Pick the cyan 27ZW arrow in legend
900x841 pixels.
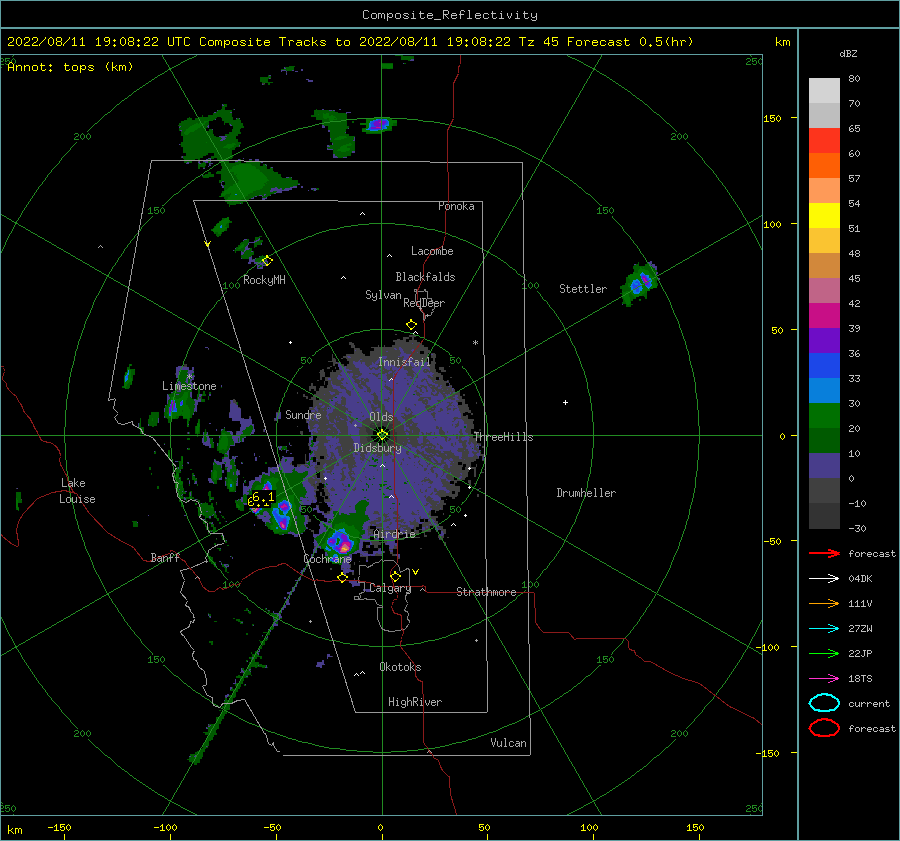pos(824,629)
